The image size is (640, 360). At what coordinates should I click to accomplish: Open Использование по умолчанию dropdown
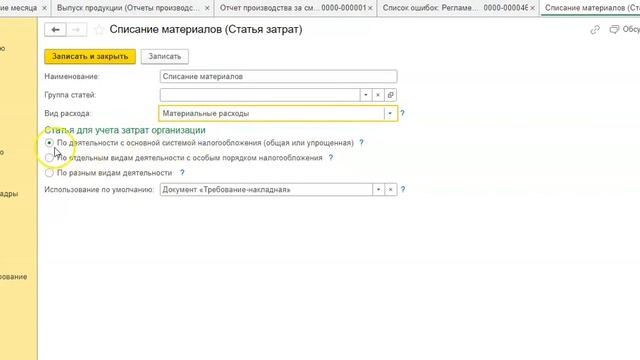(378, 190)
